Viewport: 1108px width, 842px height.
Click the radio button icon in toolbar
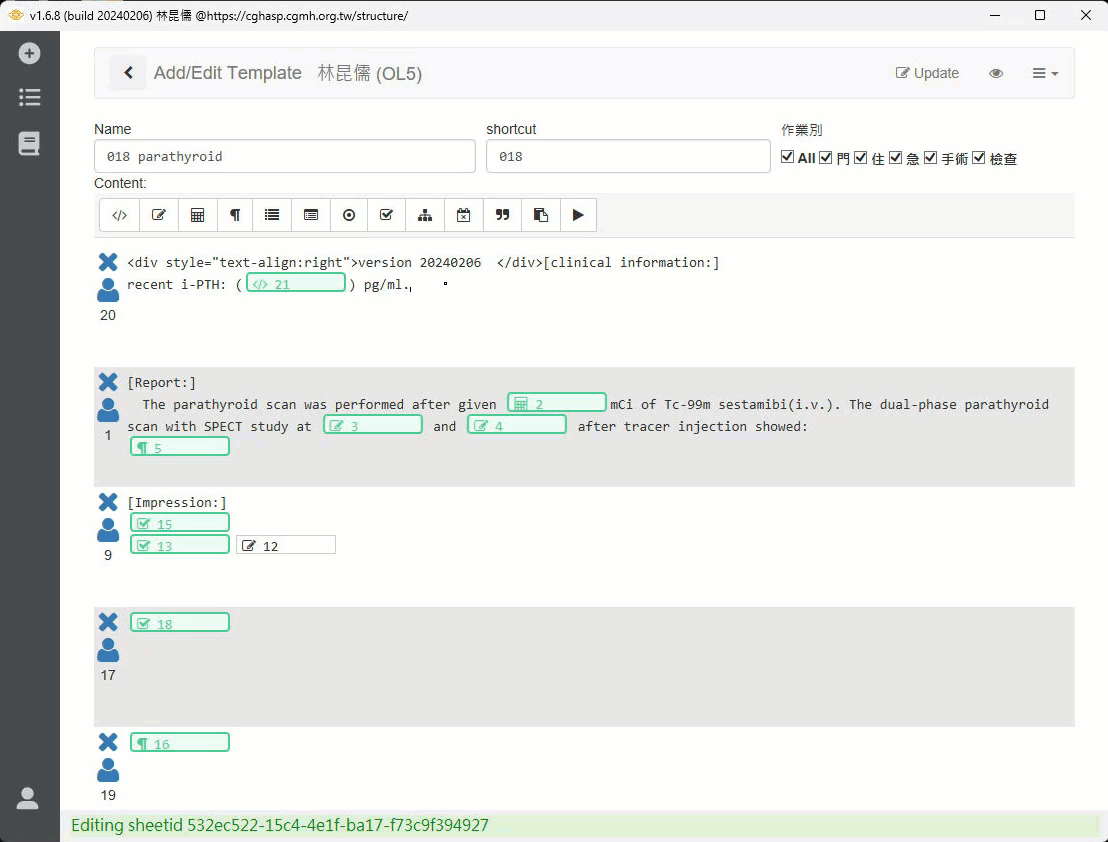349,215
